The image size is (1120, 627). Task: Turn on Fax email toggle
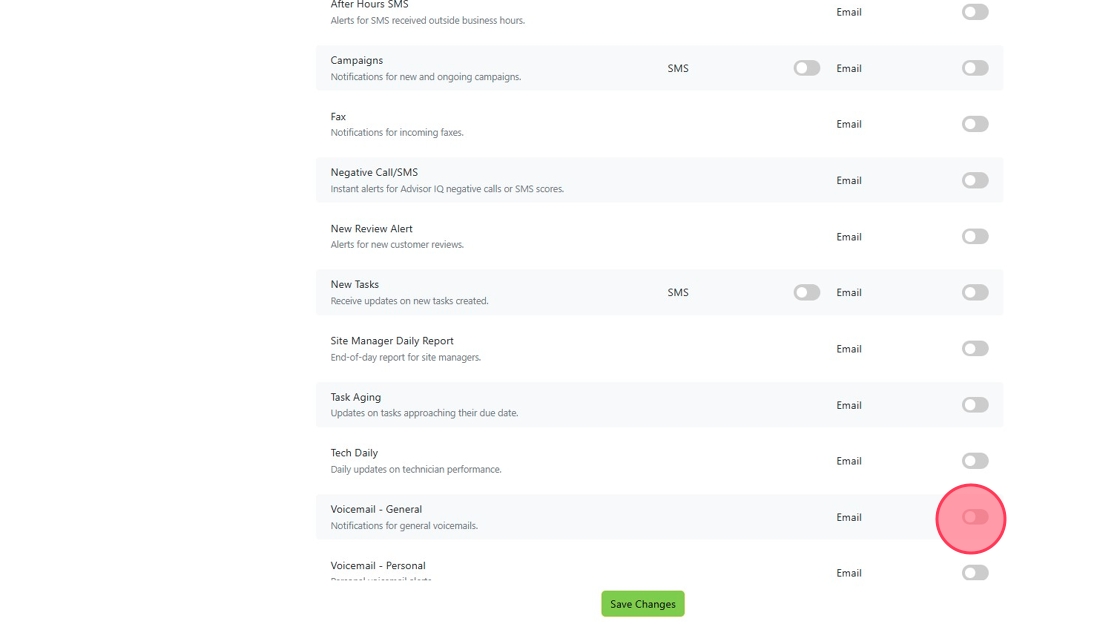(975, 124)
